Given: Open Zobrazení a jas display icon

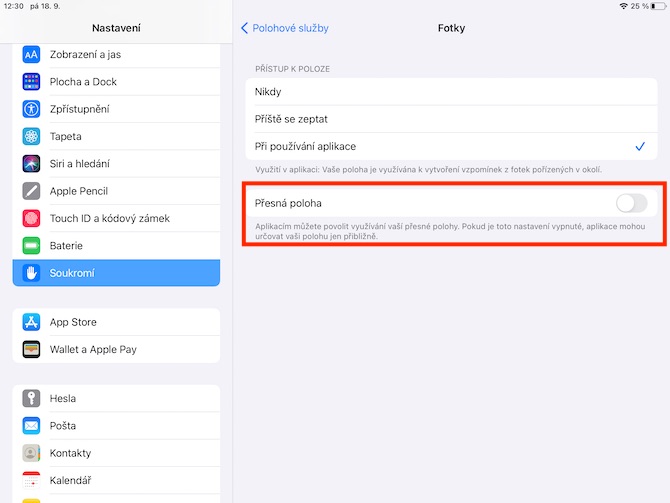Looking at the screenshot, I should pyautogui.click(x=31, y=55).
